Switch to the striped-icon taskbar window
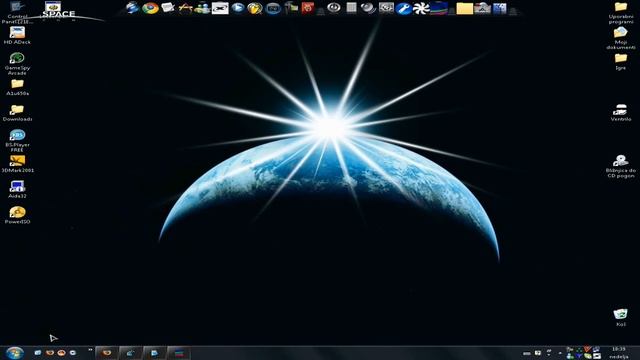 [178, 353]
